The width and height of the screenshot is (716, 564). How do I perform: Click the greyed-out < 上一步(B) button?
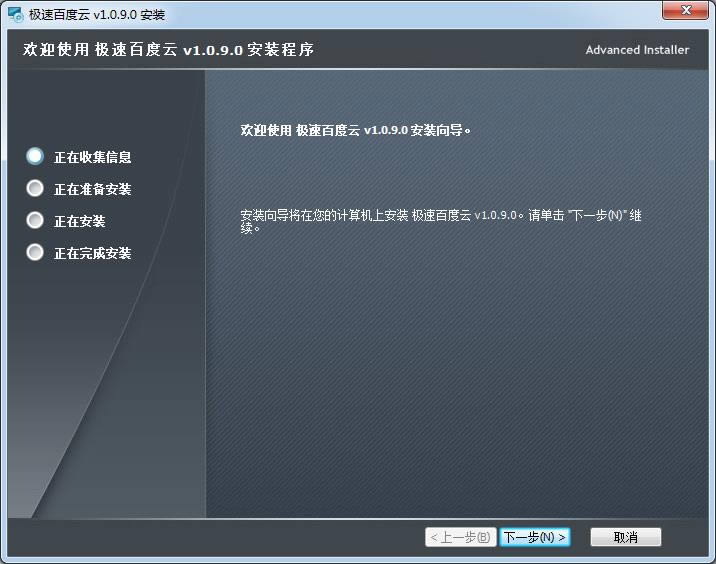click(x=460, y=537)
